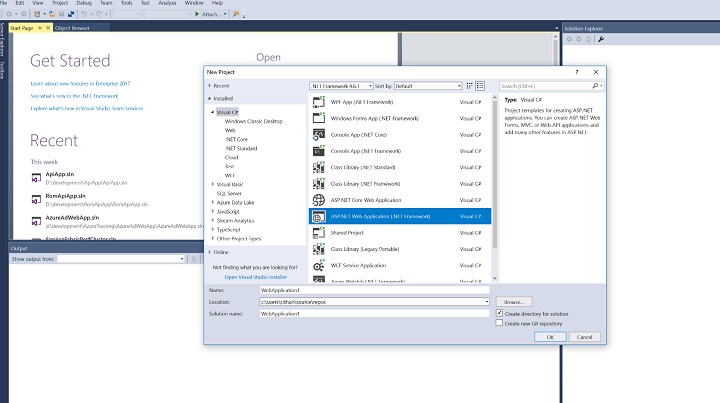Click the Cancel button

tap(585, 337)
